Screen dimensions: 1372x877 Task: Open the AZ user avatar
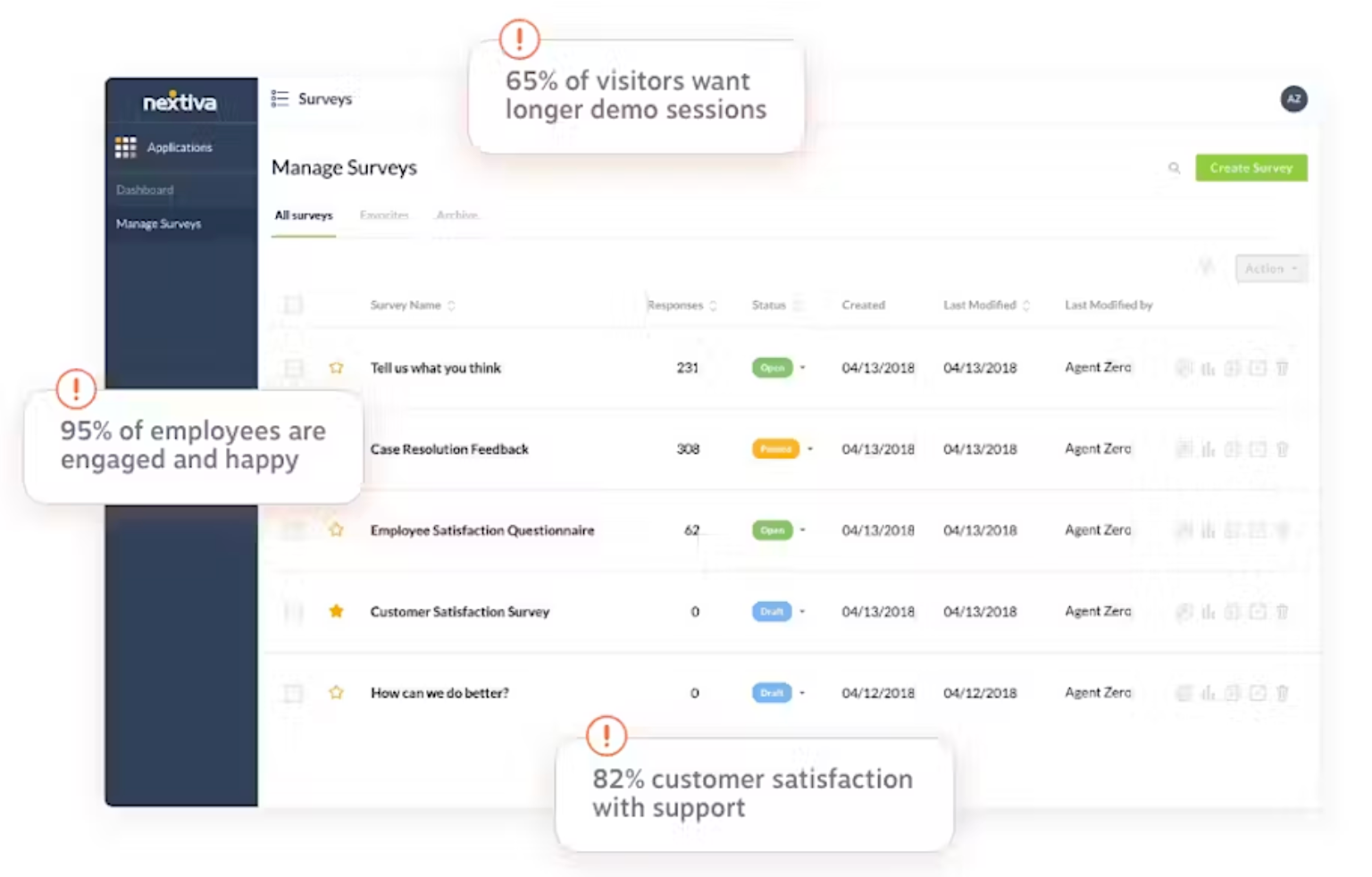pyautogui.click(x=1294, y=99)
